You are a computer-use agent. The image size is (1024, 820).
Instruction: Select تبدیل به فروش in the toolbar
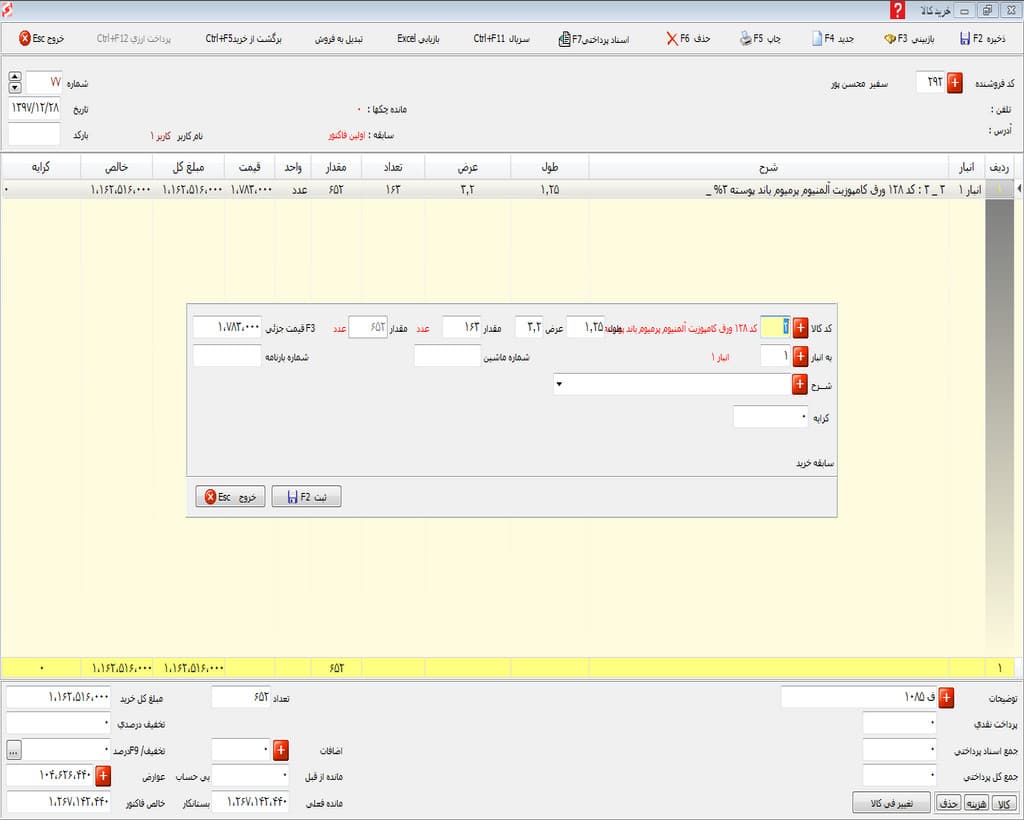(x=338, y=39)
